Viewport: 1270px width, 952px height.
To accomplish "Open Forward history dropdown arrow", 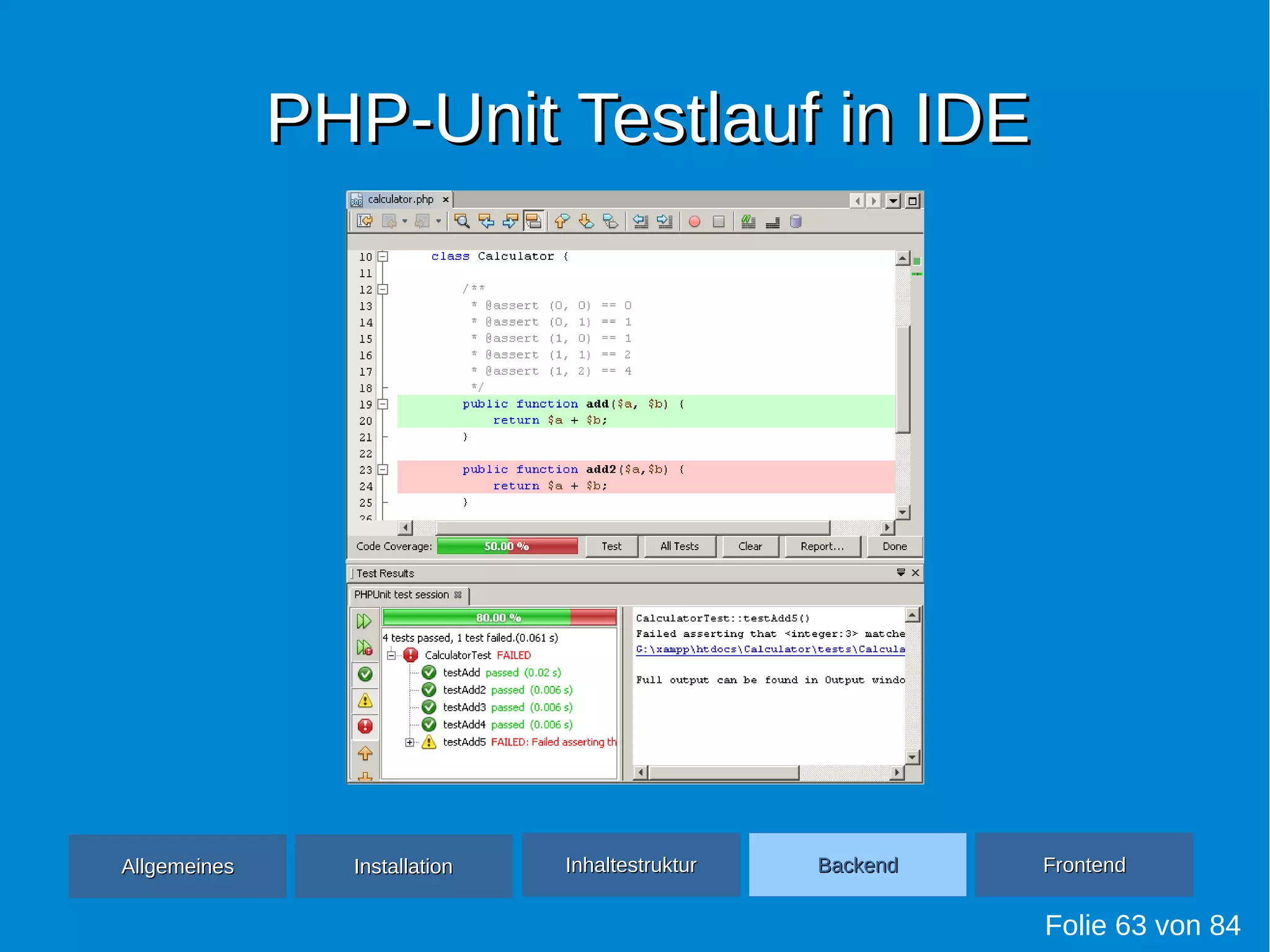I will pos(438,221).
